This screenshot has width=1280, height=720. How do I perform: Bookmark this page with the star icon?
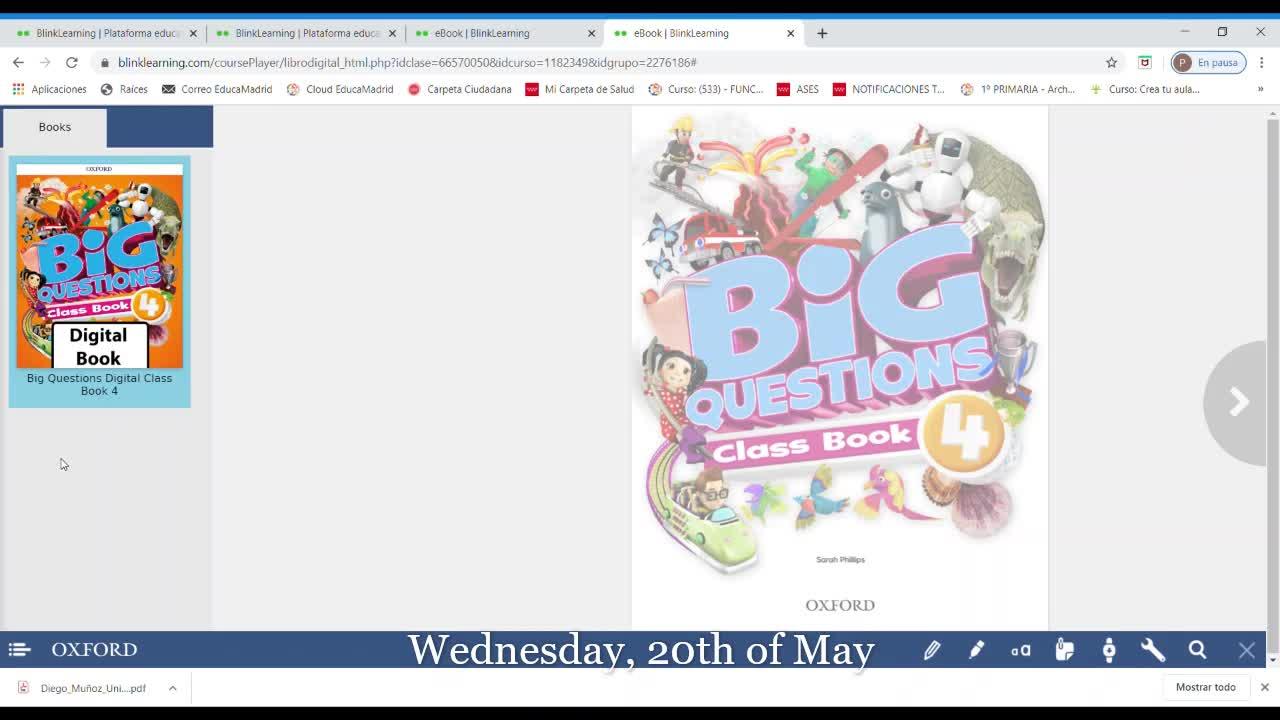click(x=1111, y=62)
